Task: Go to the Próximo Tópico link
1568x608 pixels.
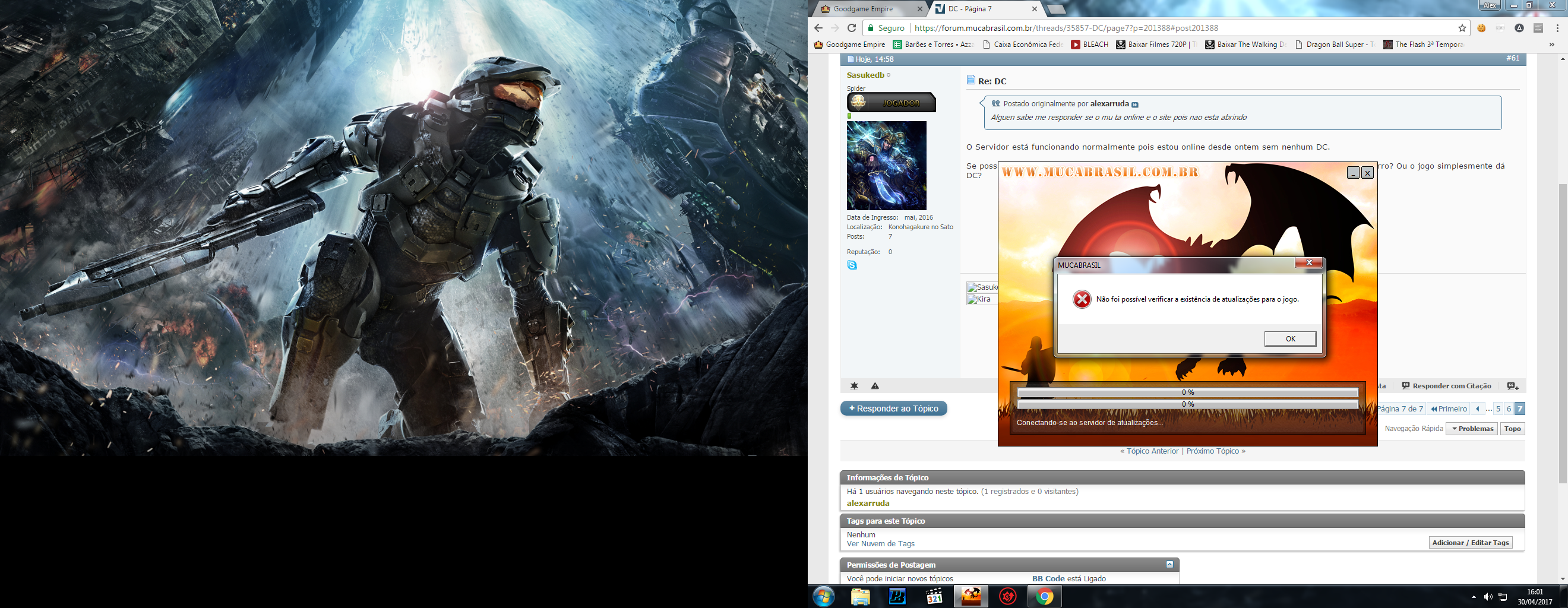Action: point(1215,451)
